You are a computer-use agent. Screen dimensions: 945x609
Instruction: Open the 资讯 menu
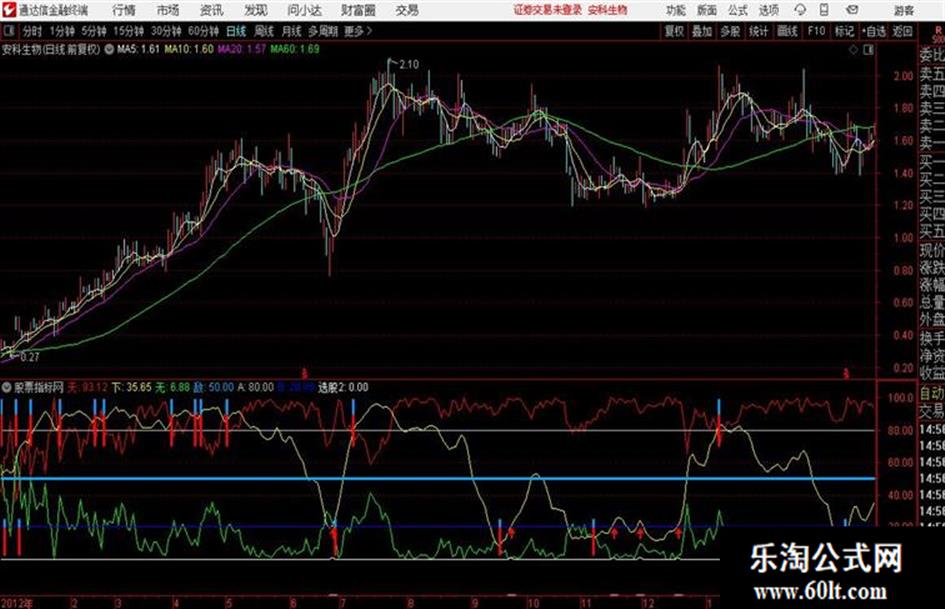point(212,10)
